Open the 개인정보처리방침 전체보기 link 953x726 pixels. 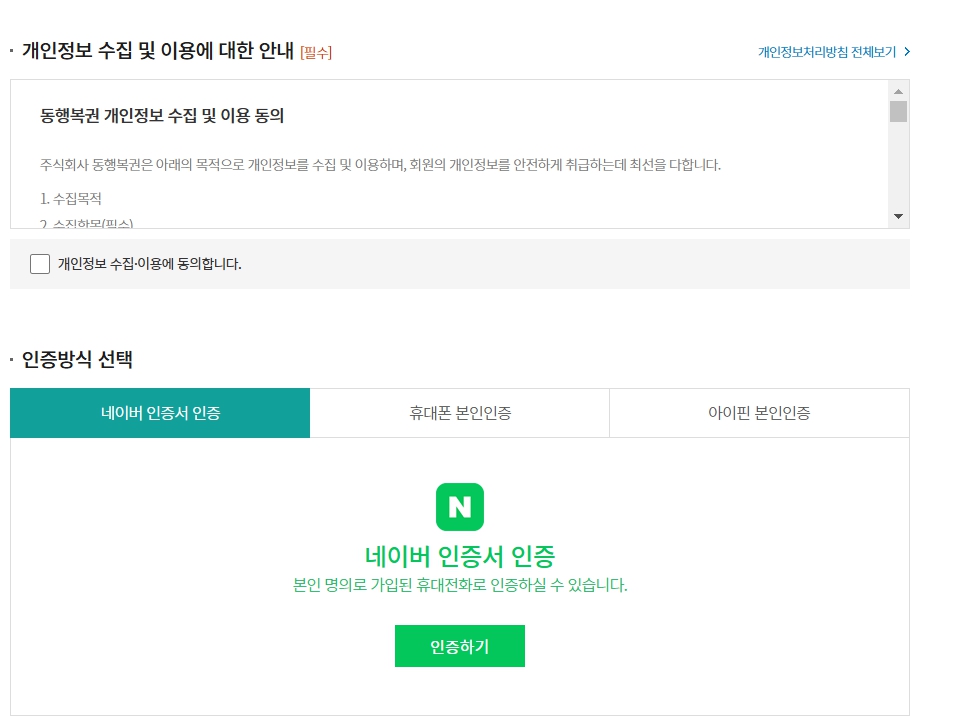coord(827,52)
